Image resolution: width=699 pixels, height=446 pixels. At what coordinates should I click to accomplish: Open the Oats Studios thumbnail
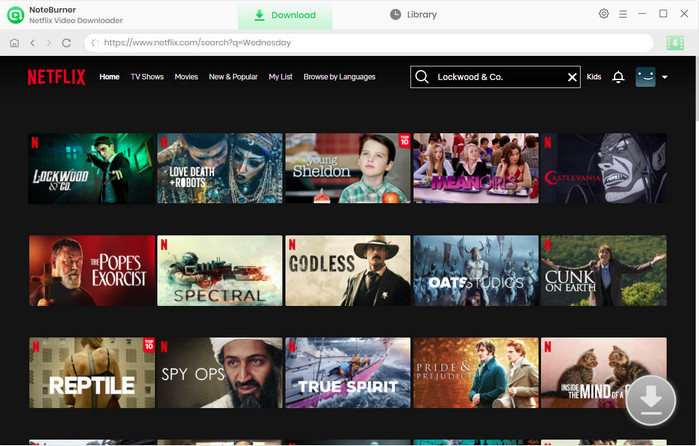click(x=476, y=271)
